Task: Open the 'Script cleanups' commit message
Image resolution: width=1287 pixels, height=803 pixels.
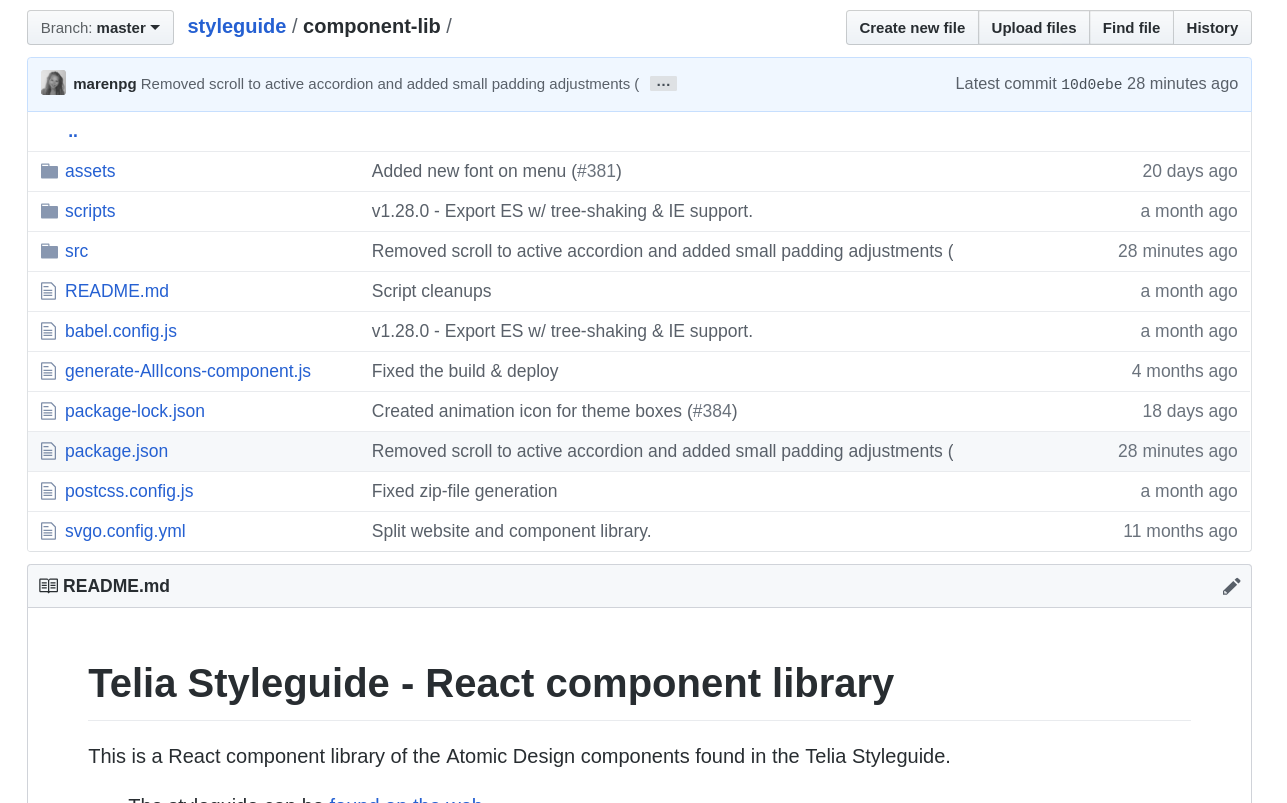Action: coord(432,291)
